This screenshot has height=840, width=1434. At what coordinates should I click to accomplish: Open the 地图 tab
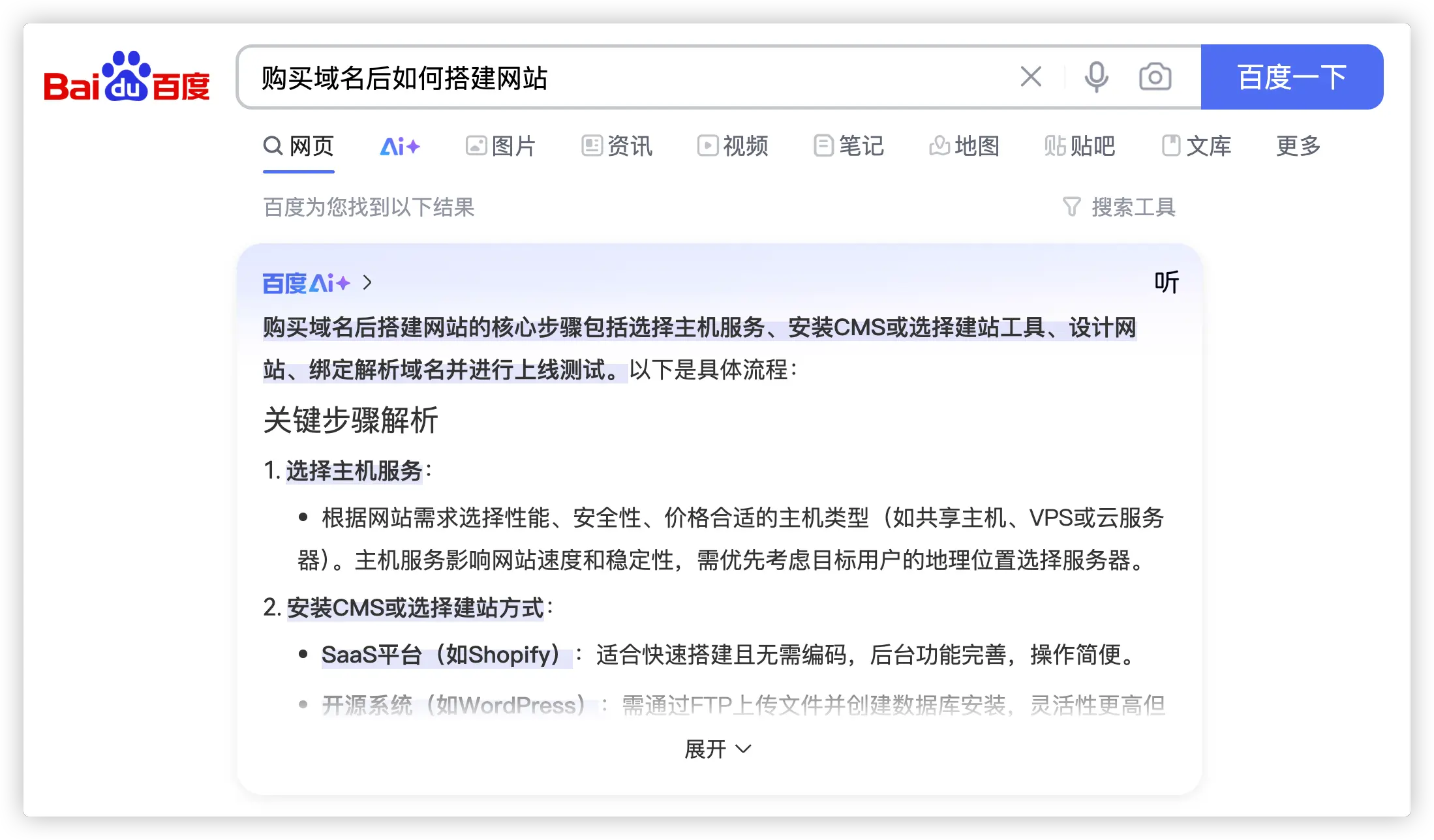pyautogui.click(x=964, y=146)
